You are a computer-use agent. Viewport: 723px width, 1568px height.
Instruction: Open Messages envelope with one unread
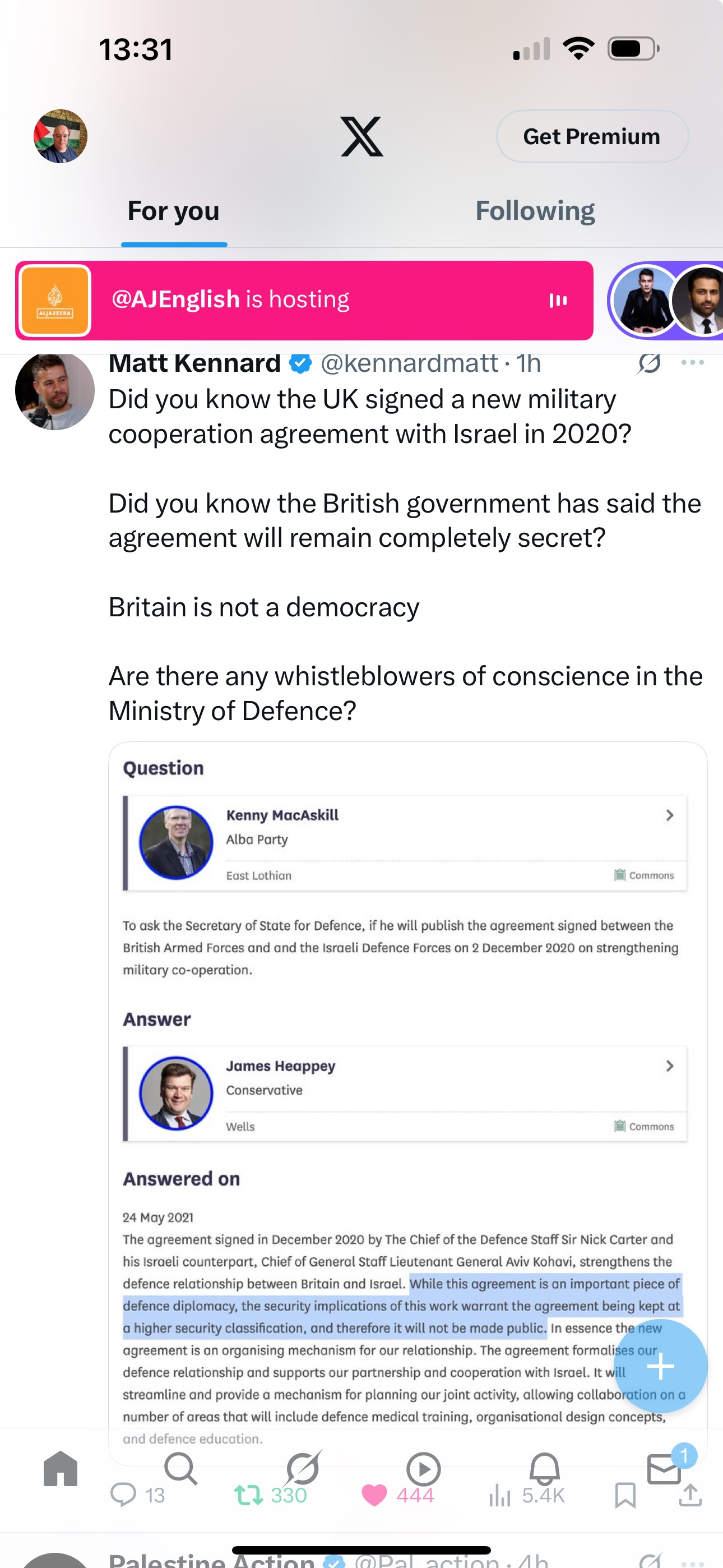665,1468
